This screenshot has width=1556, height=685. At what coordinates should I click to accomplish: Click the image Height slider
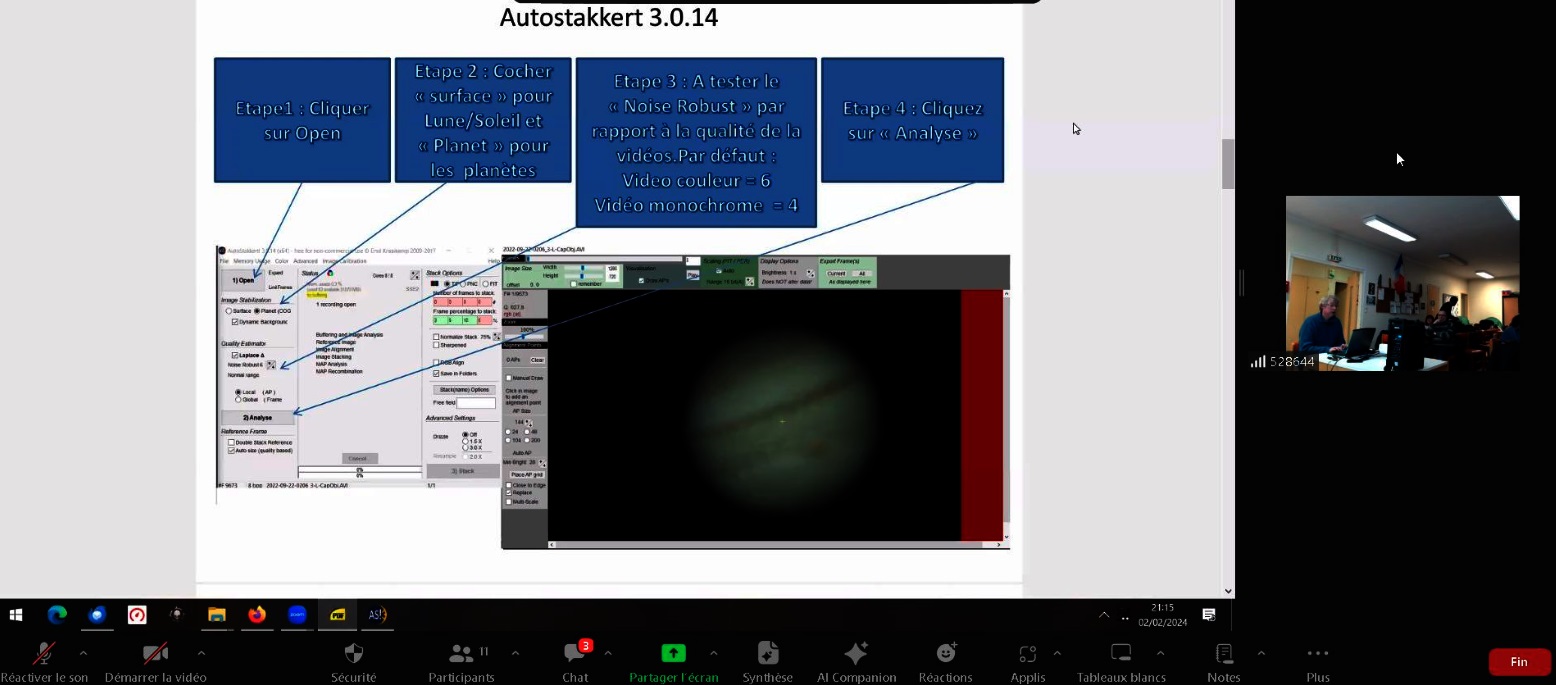pos(584,276)
